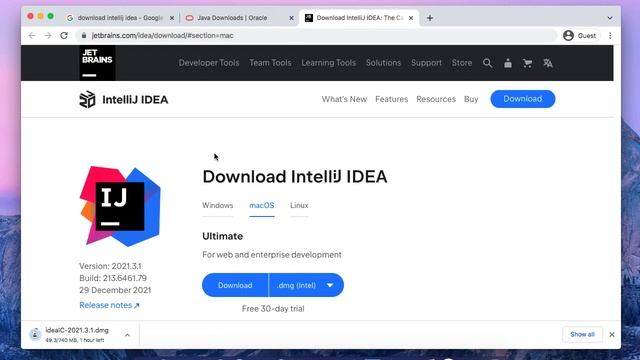This screenshot has width=640, height=360.
Task: Open the shopping cart icon
Action: tap(527, 63)
